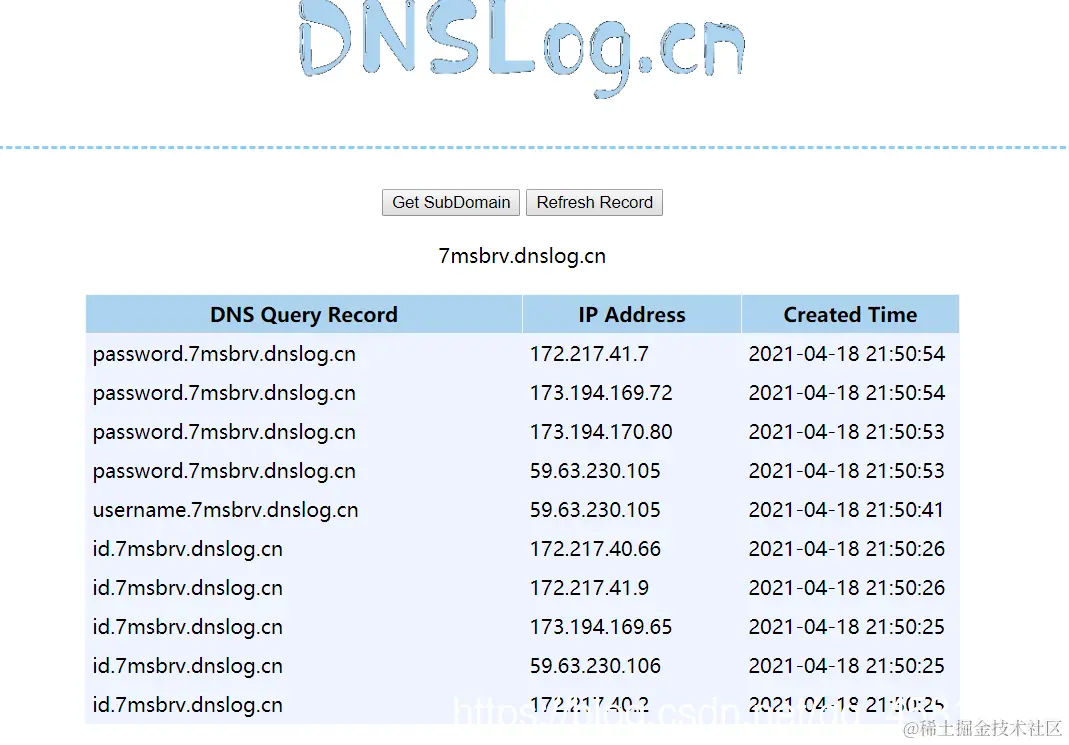Select time 21:50:54 in 172.217.41.7 row
The height and width of the screenshot is (745, 1069).
point(847,354)
